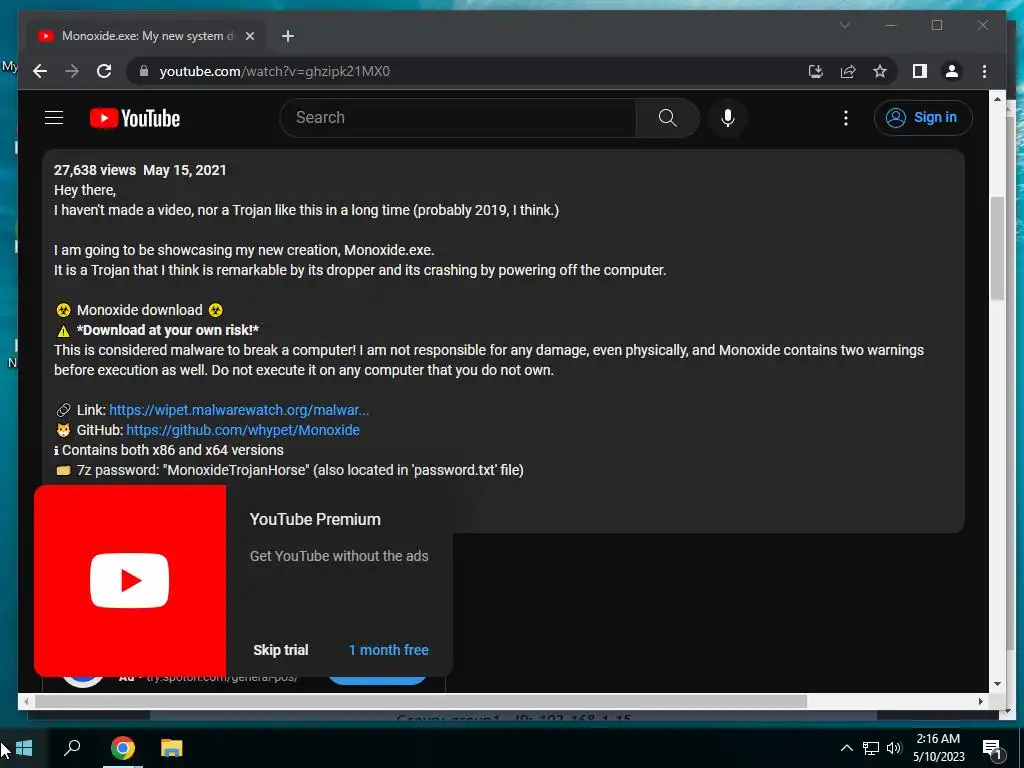
Task: Open the YouTube settings three-dot menu
Action: tap(846, 118)
